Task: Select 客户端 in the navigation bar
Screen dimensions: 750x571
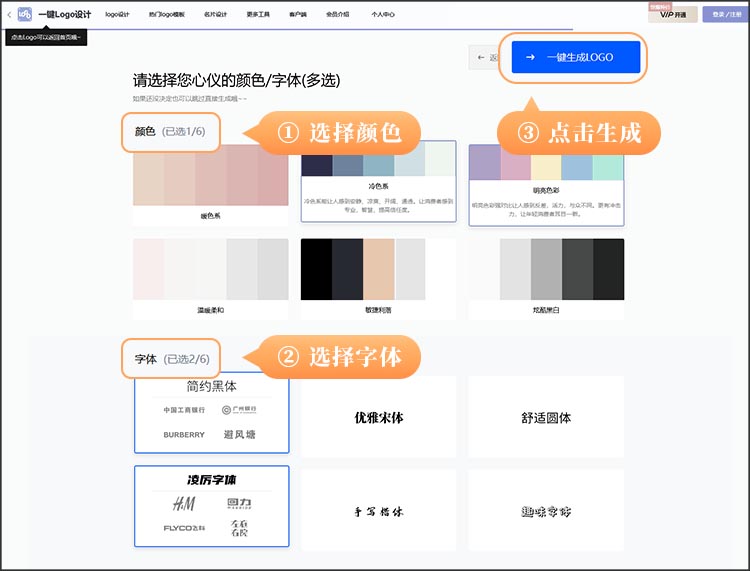Action: [298, 14]
